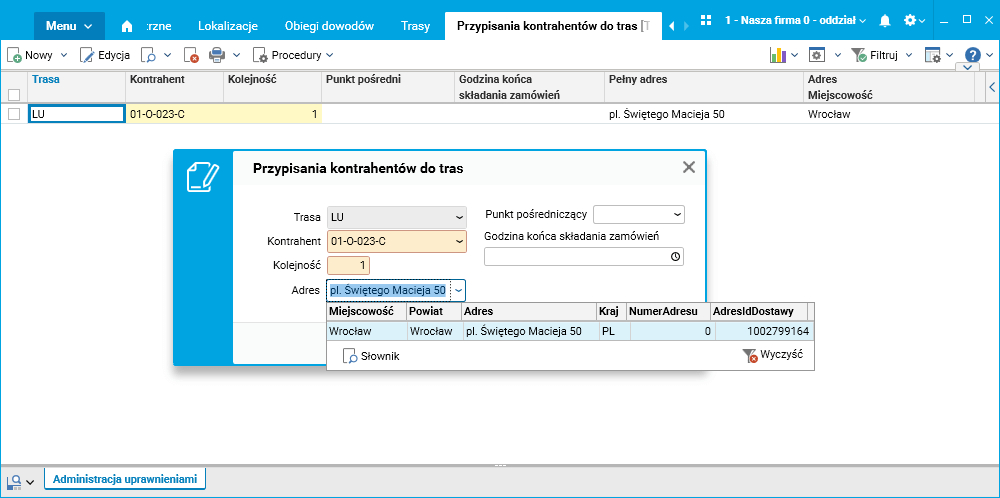
Task: Click the Wyczyść button
Action: coord(772,355)
